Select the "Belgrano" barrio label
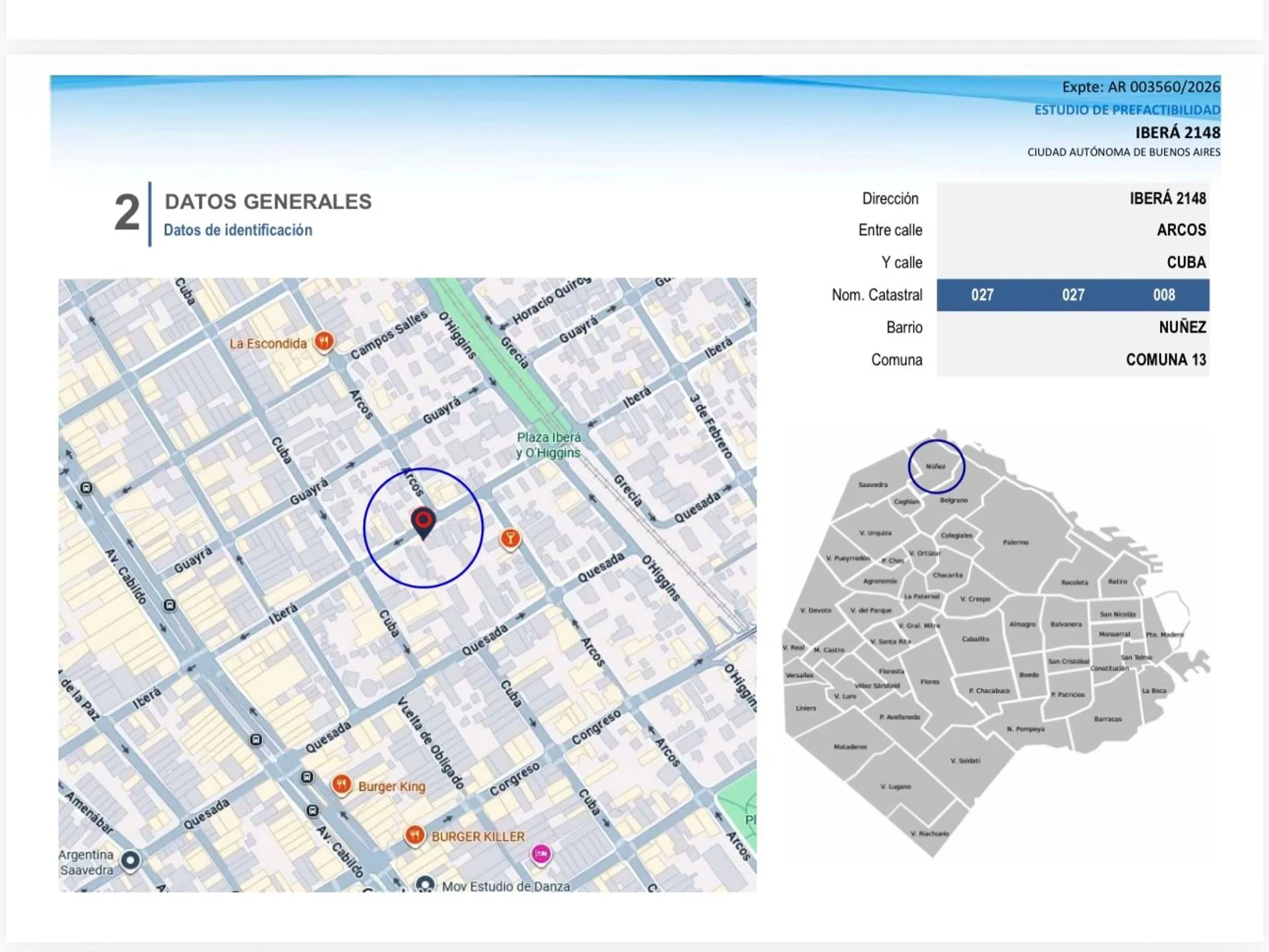This screenshot has width=1269, height=952. (953, 500)
